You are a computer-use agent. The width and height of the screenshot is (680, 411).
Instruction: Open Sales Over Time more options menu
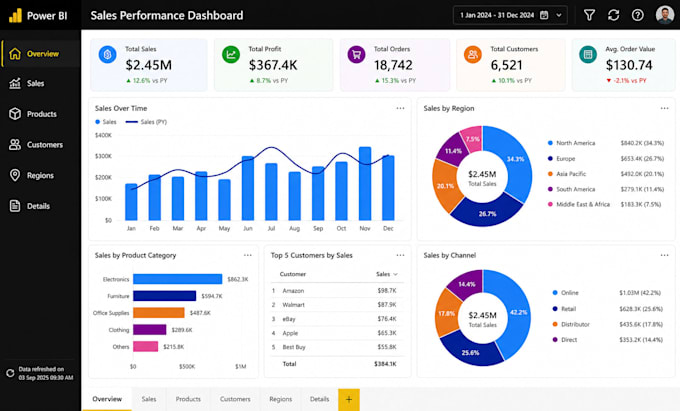pyautogui.click(x=400, y=108)
